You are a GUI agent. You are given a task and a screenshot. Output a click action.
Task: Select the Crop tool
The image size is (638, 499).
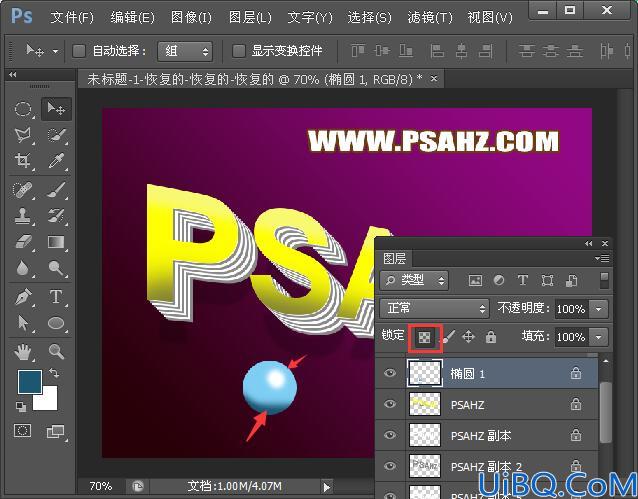point(23,160)
